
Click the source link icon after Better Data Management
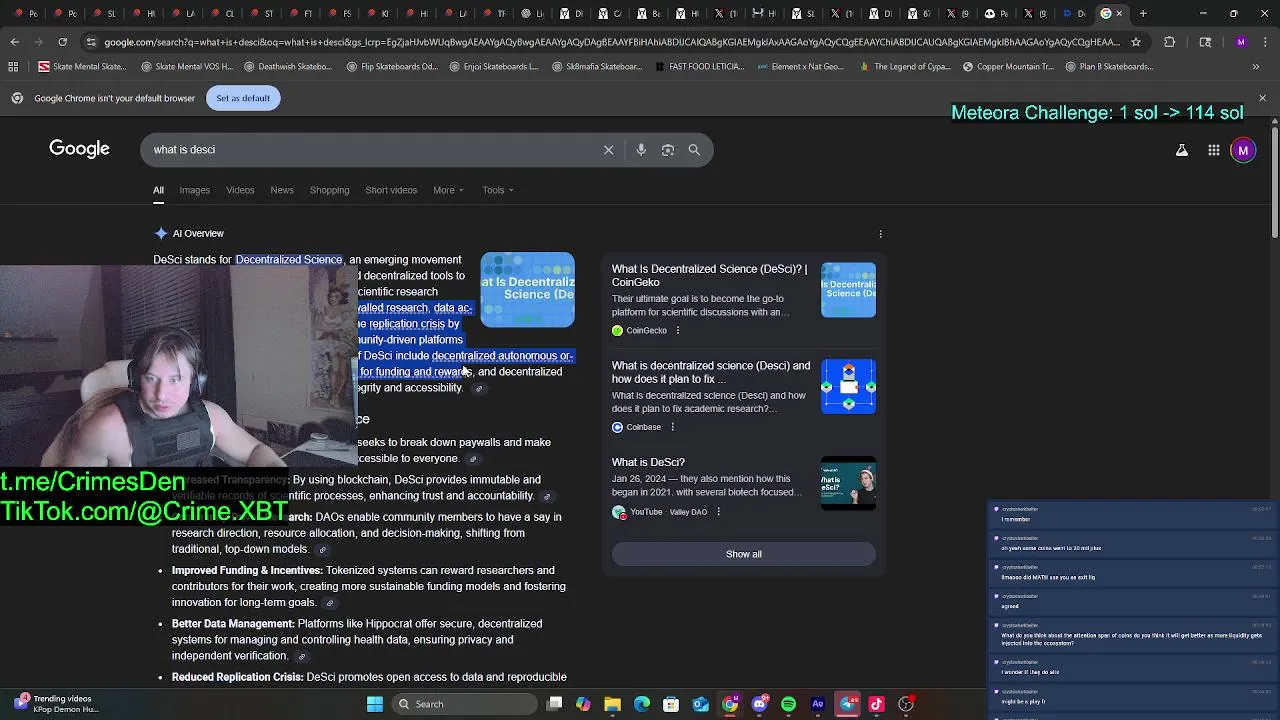tap(301, 657)
